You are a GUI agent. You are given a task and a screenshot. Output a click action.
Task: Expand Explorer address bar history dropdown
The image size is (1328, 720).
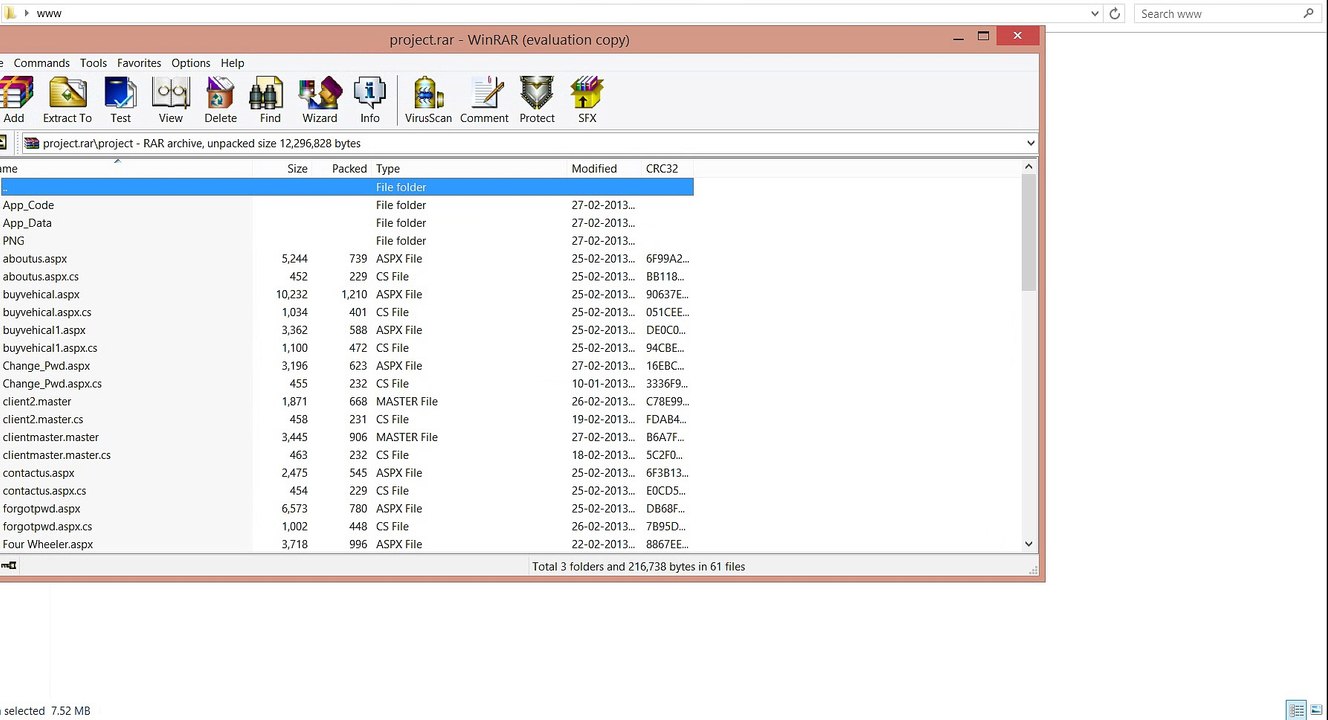1095,14
